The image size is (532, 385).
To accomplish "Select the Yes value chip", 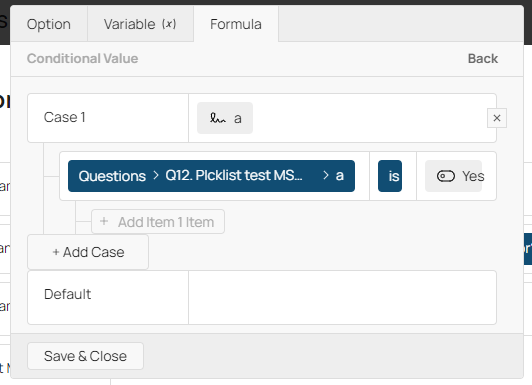I will pyautogui.click(x=453, y=176).
